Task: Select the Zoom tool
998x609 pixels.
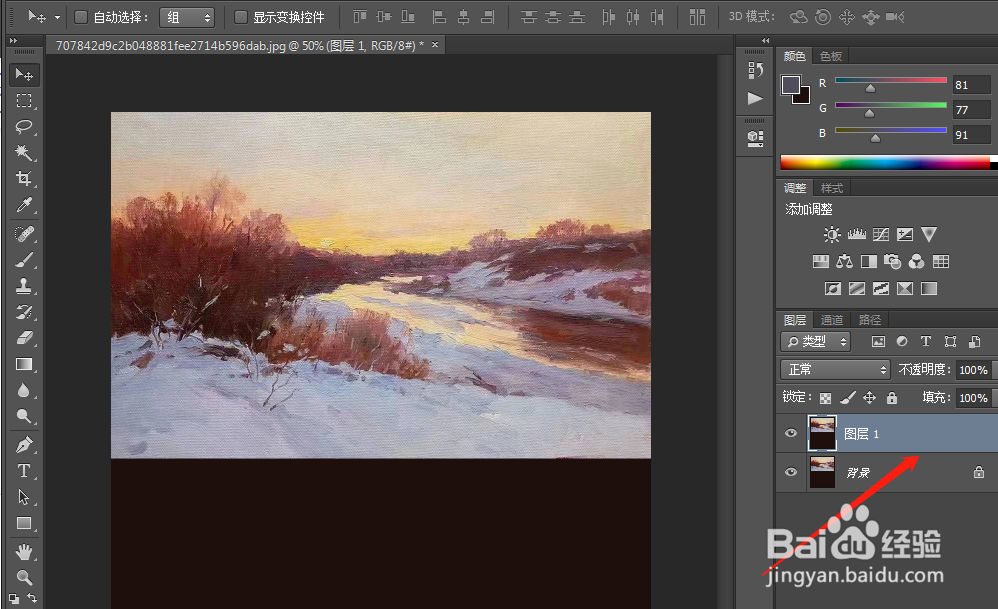Action: click(x=24, y=578)
